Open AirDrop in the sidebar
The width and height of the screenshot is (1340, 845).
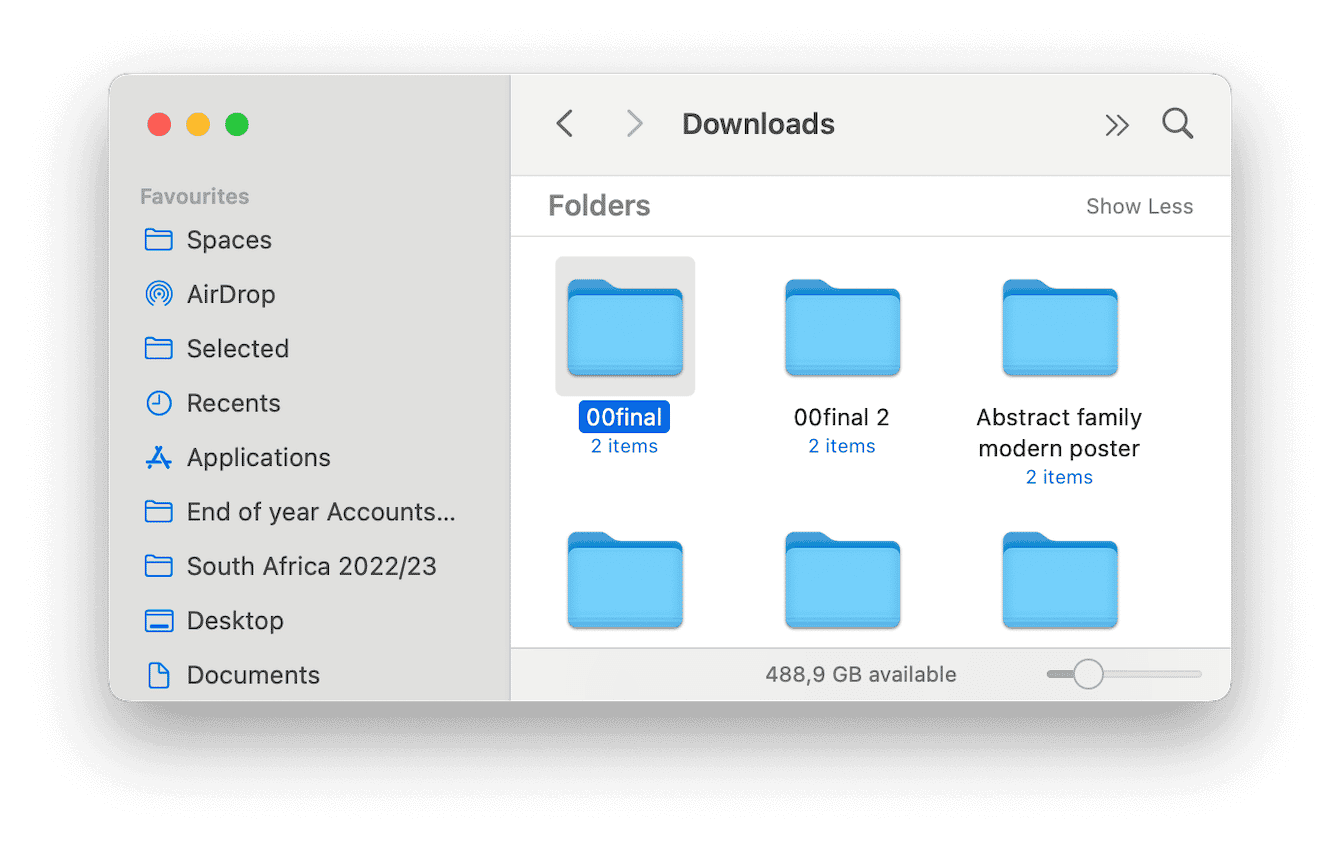(230, 294)
